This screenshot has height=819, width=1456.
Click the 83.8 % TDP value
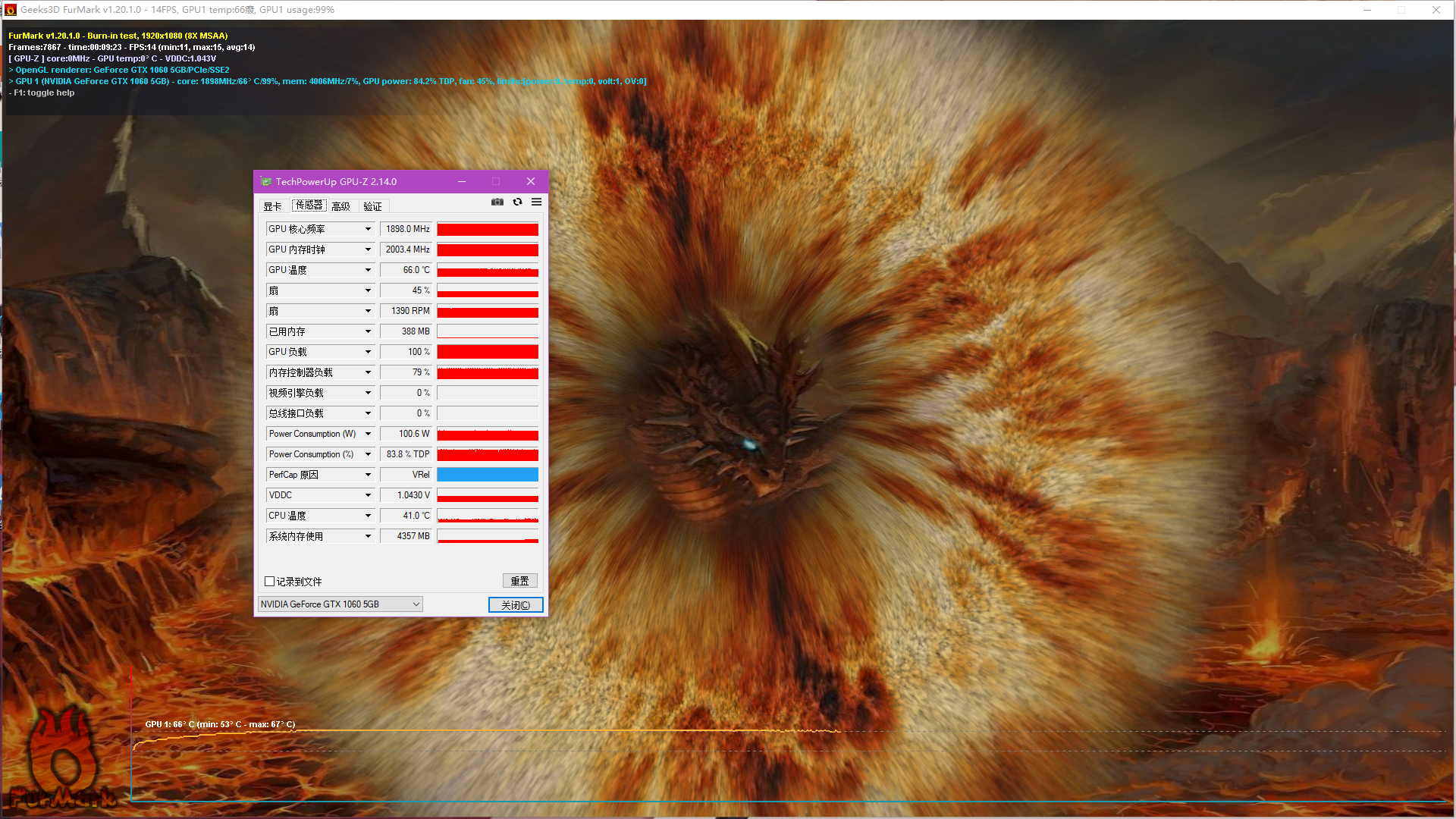(x=406, y=454)
